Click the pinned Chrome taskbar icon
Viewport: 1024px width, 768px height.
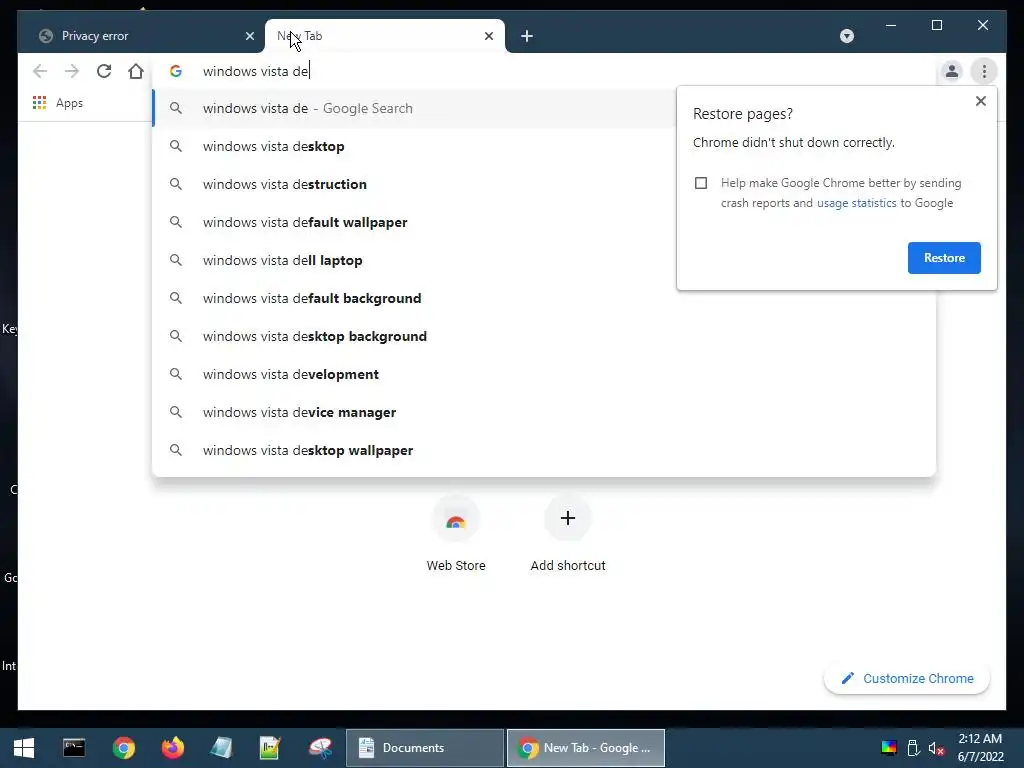[123, 748]
